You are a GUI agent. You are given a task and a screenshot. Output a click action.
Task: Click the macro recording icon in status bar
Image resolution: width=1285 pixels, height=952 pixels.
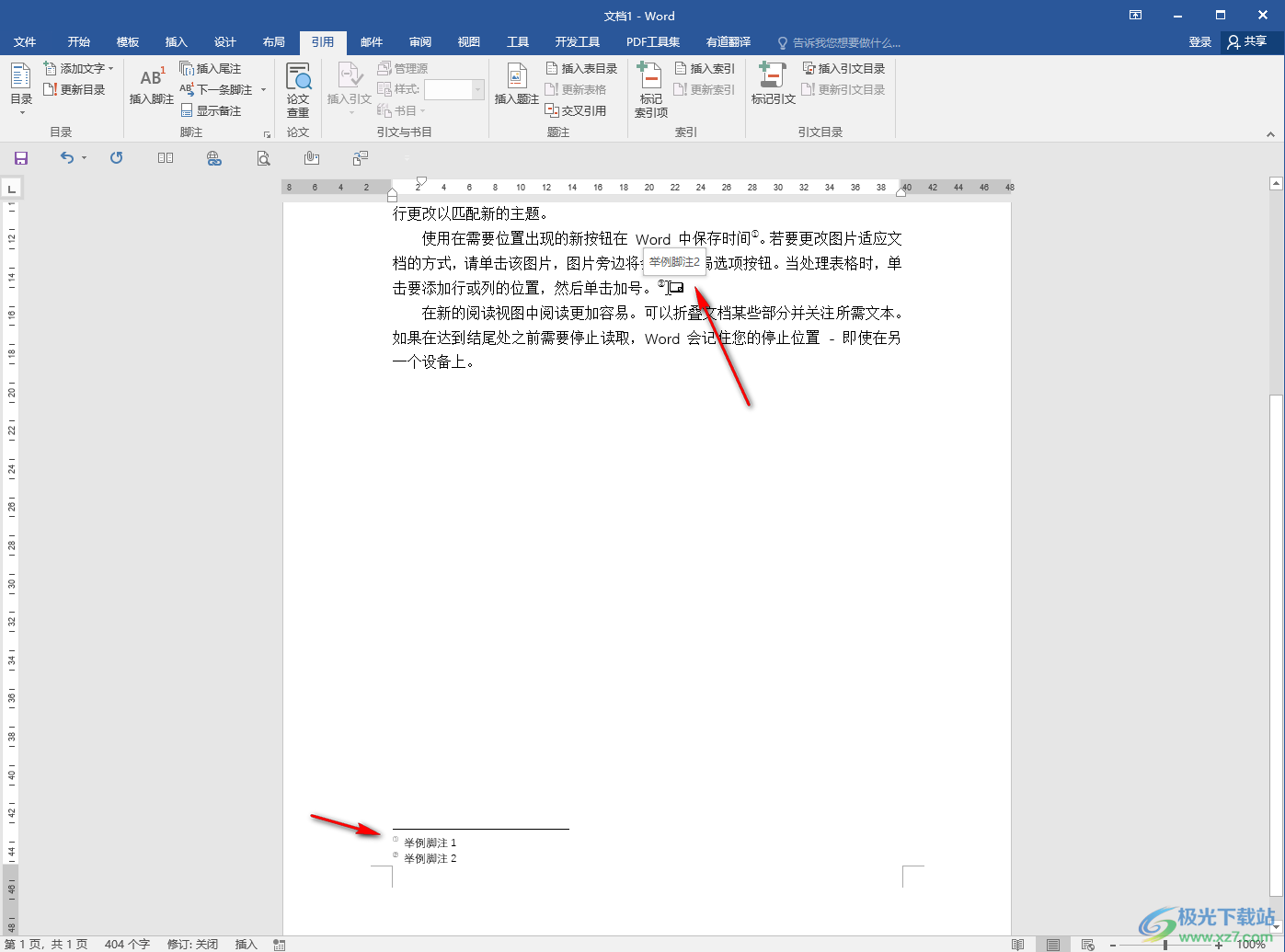click(280, 945)
